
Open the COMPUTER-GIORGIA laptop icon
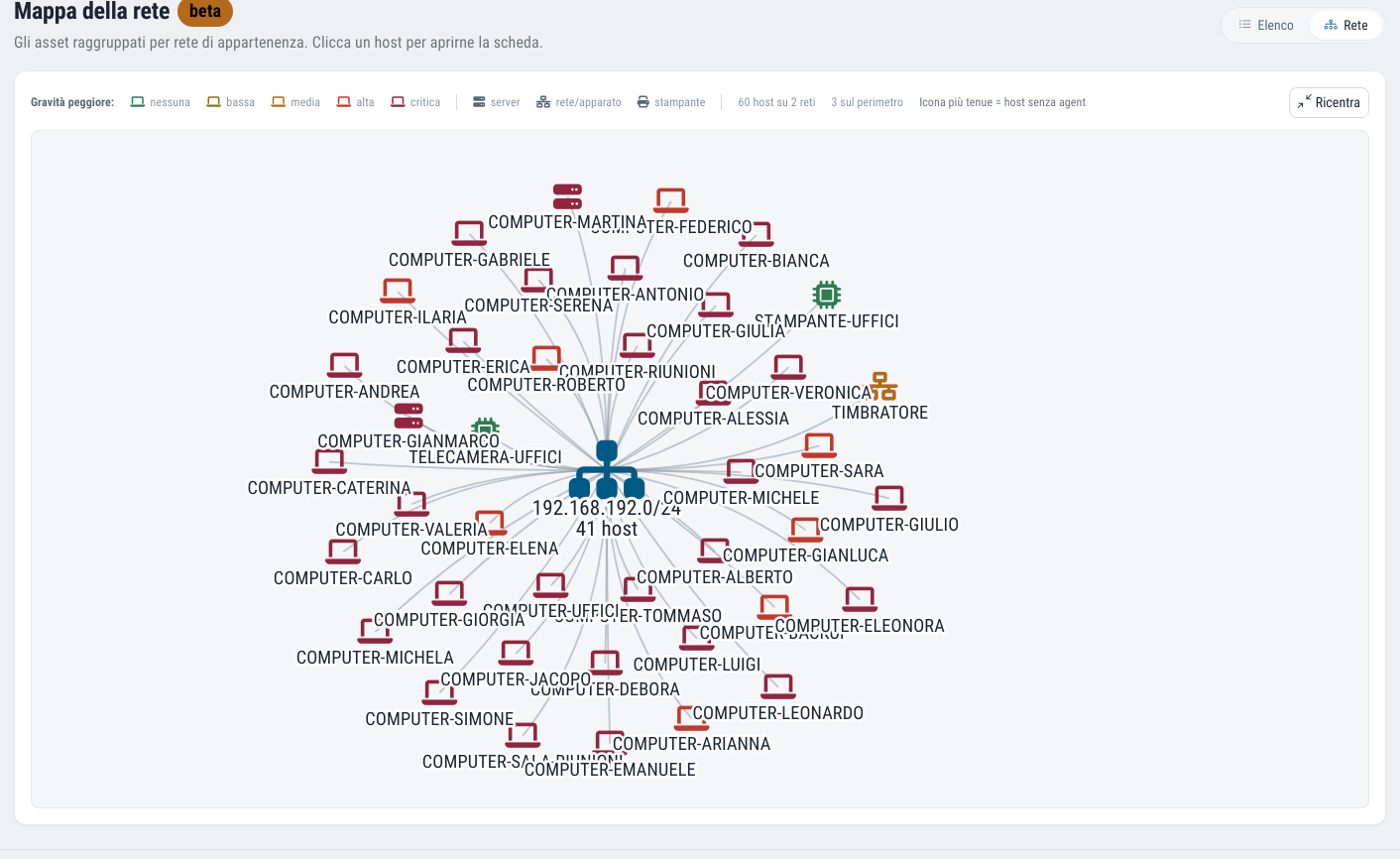tap(449, 594)
